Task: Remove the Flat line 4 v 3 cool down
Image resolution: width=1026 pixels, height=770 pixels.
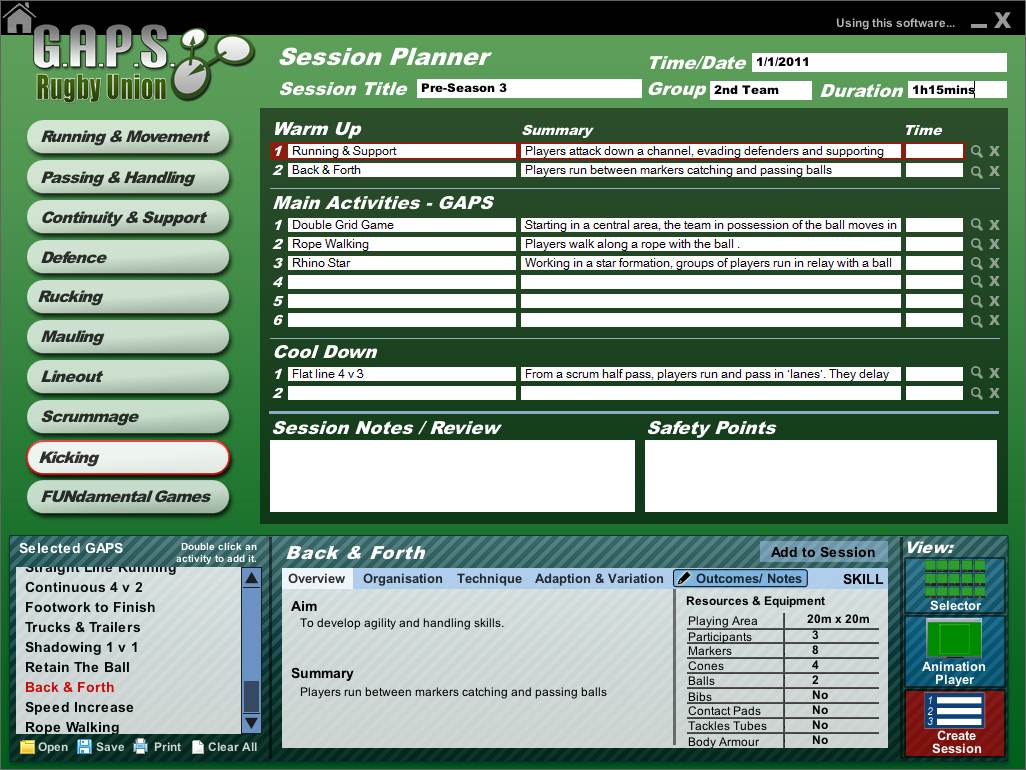Action: (x=995, y=373)
